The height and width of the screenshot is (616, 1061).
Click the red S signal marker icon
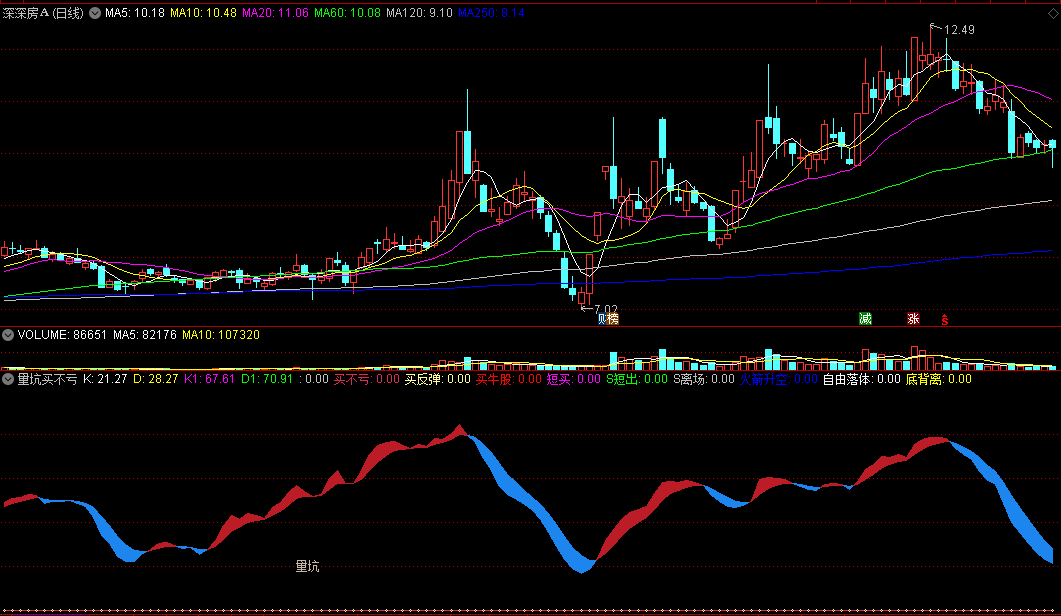945,320
